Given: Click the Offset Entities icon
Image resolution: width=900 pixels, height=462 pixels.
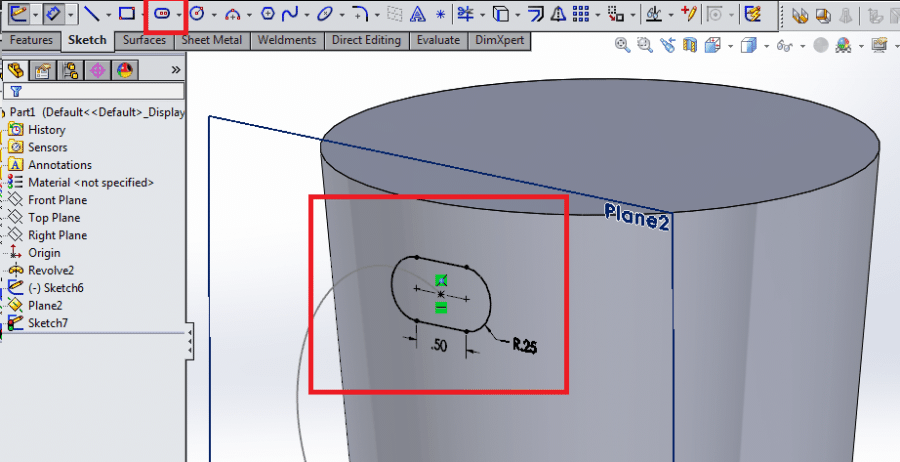Looking at the screenshot, I should [x=535, y=13].
